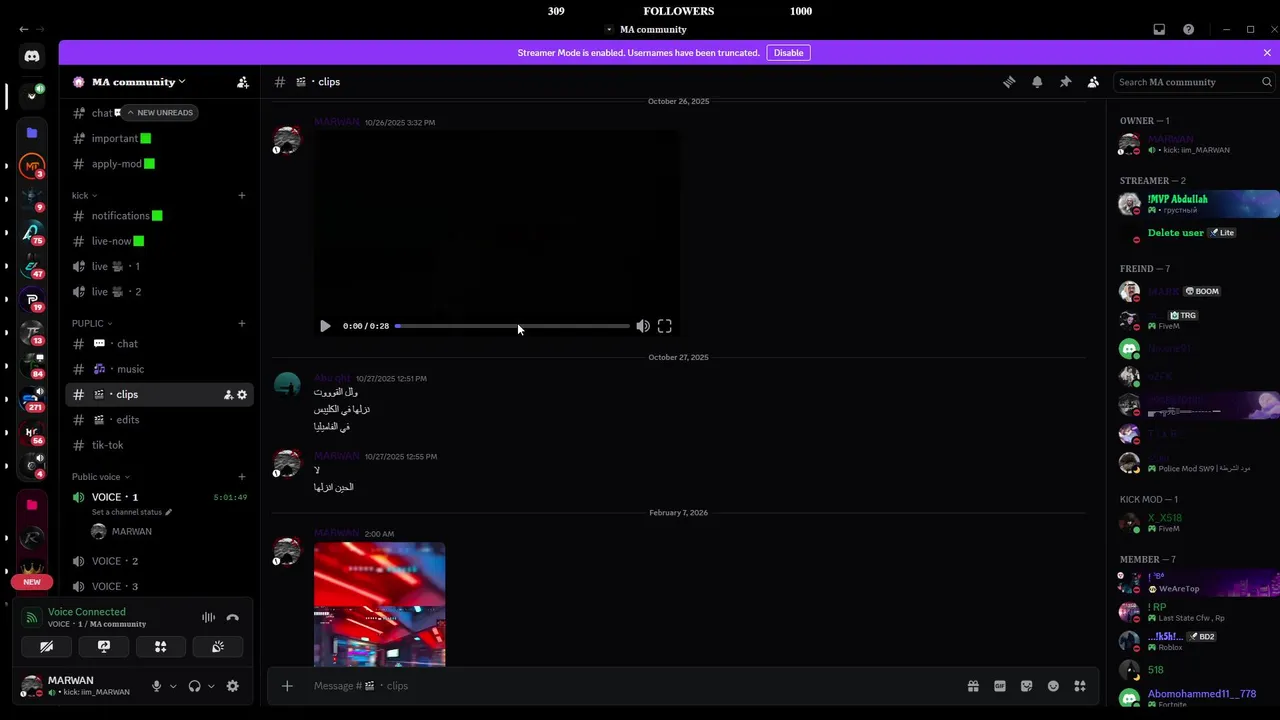This screenshot has width=1280, height=720.
Task: Open the sticker picker
Action: tap(1026, 686)
